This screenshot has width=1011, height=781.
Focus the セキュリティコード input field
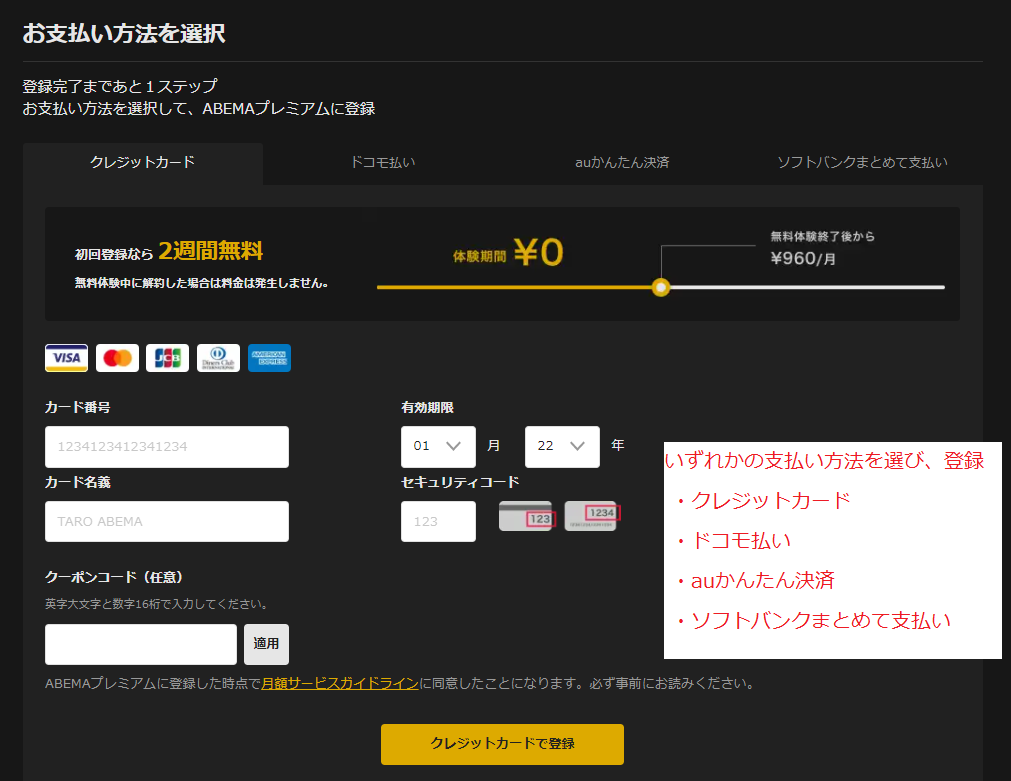tap(438, 521)
